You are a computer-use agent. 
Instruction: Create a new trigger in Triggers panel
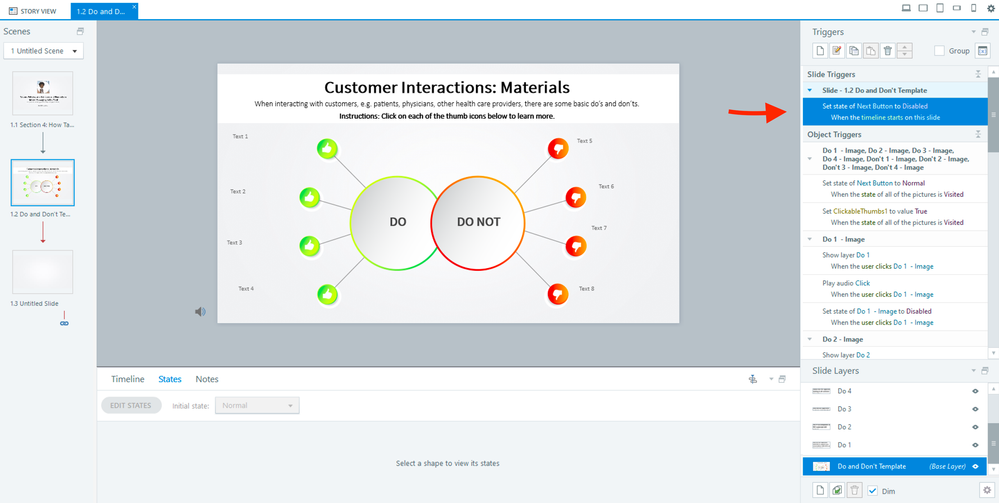(x=821, y=51)
